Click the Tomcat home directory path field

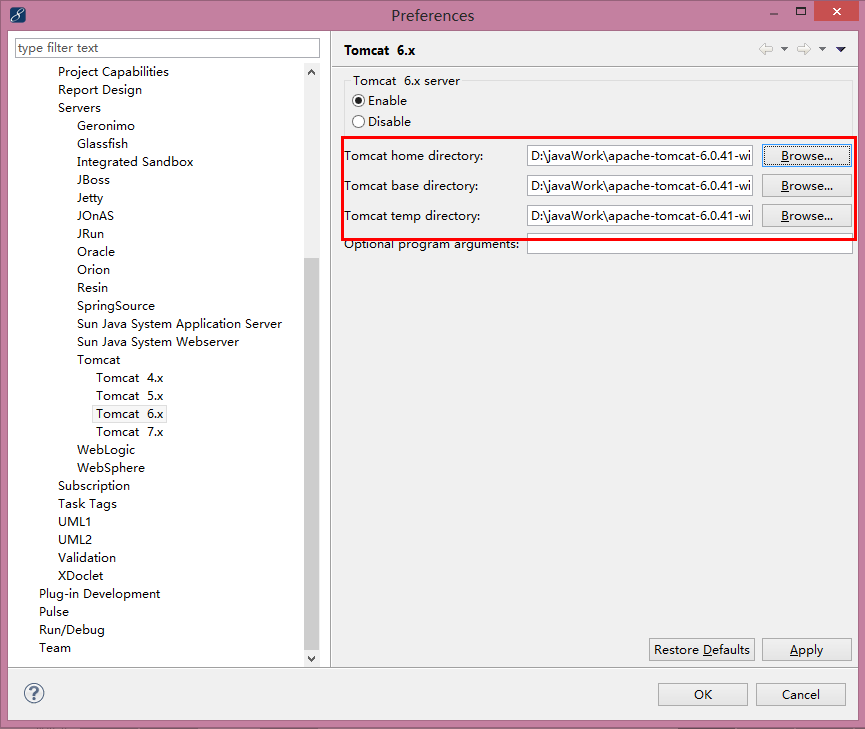640,156
